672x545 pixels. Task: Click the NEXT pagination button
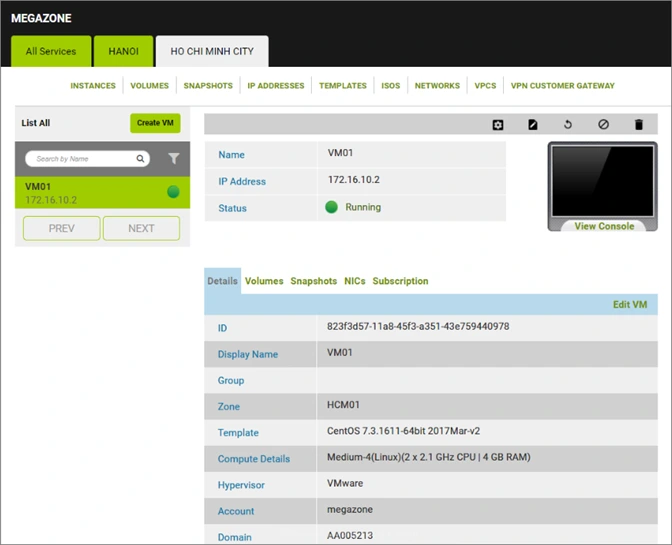(x=141, y=228)
